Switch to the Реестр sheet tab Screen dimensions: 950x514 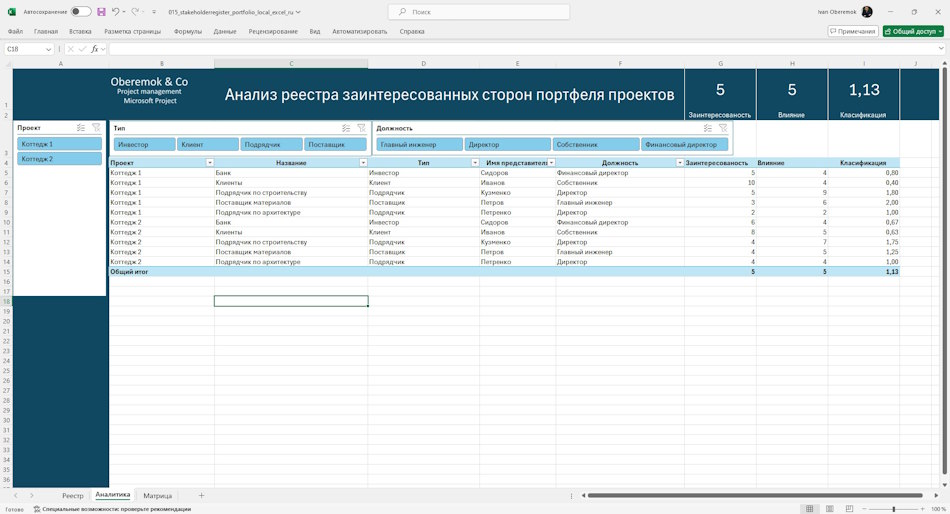coord(73,496)
